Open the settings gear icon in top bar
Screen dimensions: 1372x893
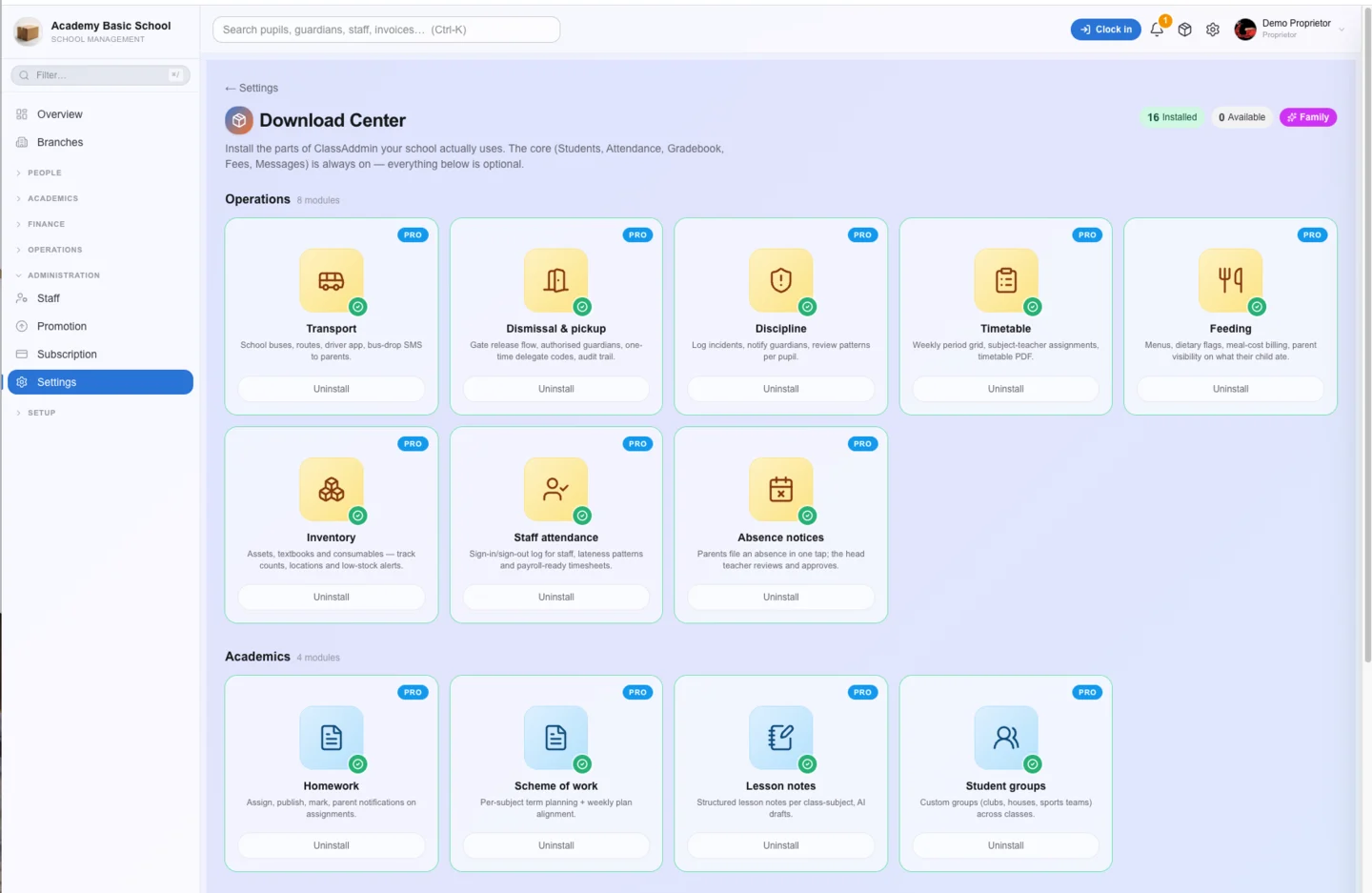click(1212, 30)
